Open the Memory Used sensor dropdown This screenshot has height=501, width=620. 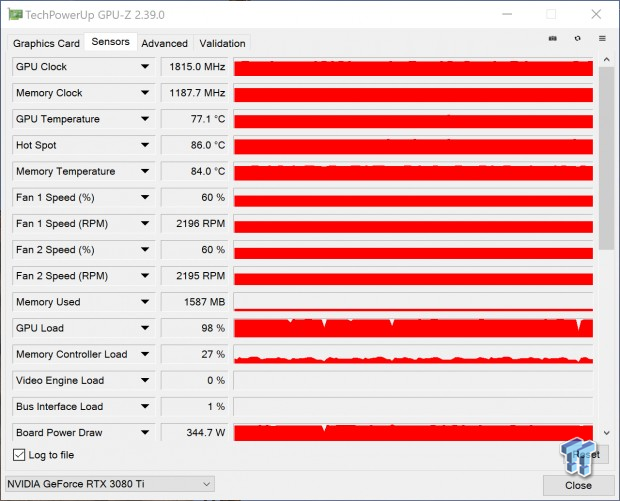145,301
